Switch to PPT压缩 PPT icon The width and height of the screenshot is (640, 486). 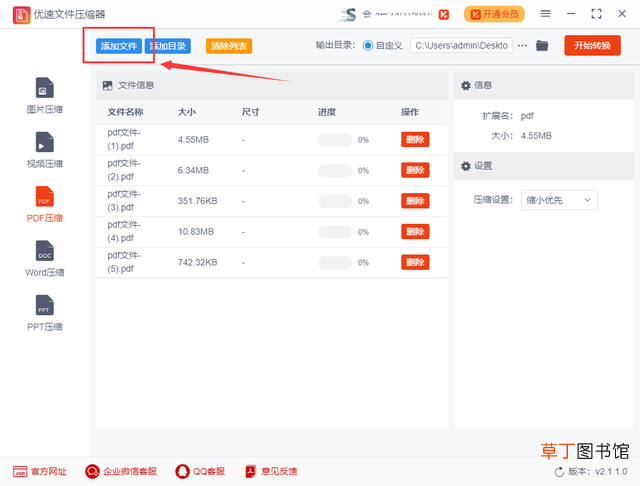coord(44,305)
